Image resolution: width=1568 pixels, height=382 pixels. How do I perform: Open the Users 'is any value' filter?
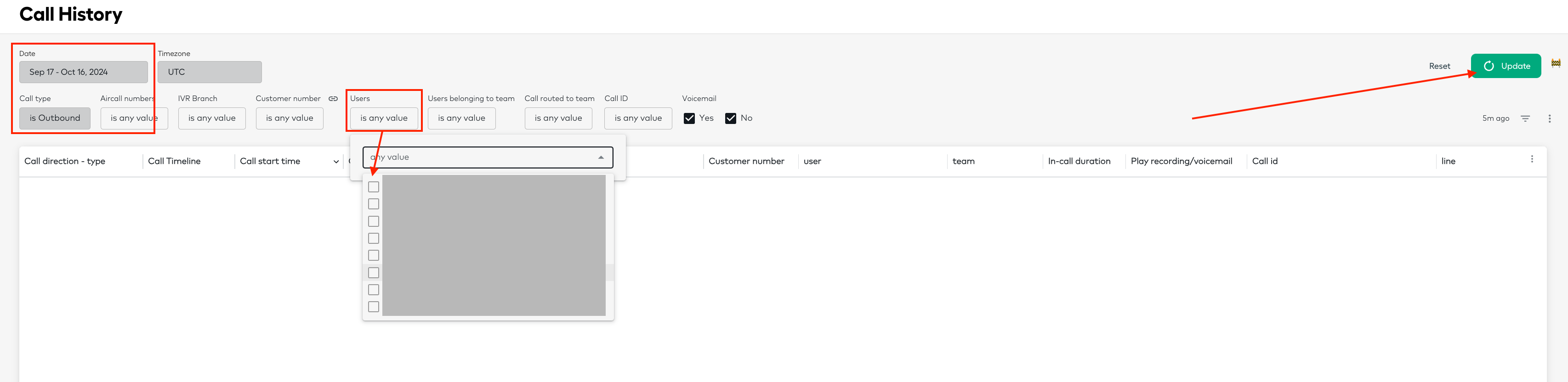coord(384,118)
